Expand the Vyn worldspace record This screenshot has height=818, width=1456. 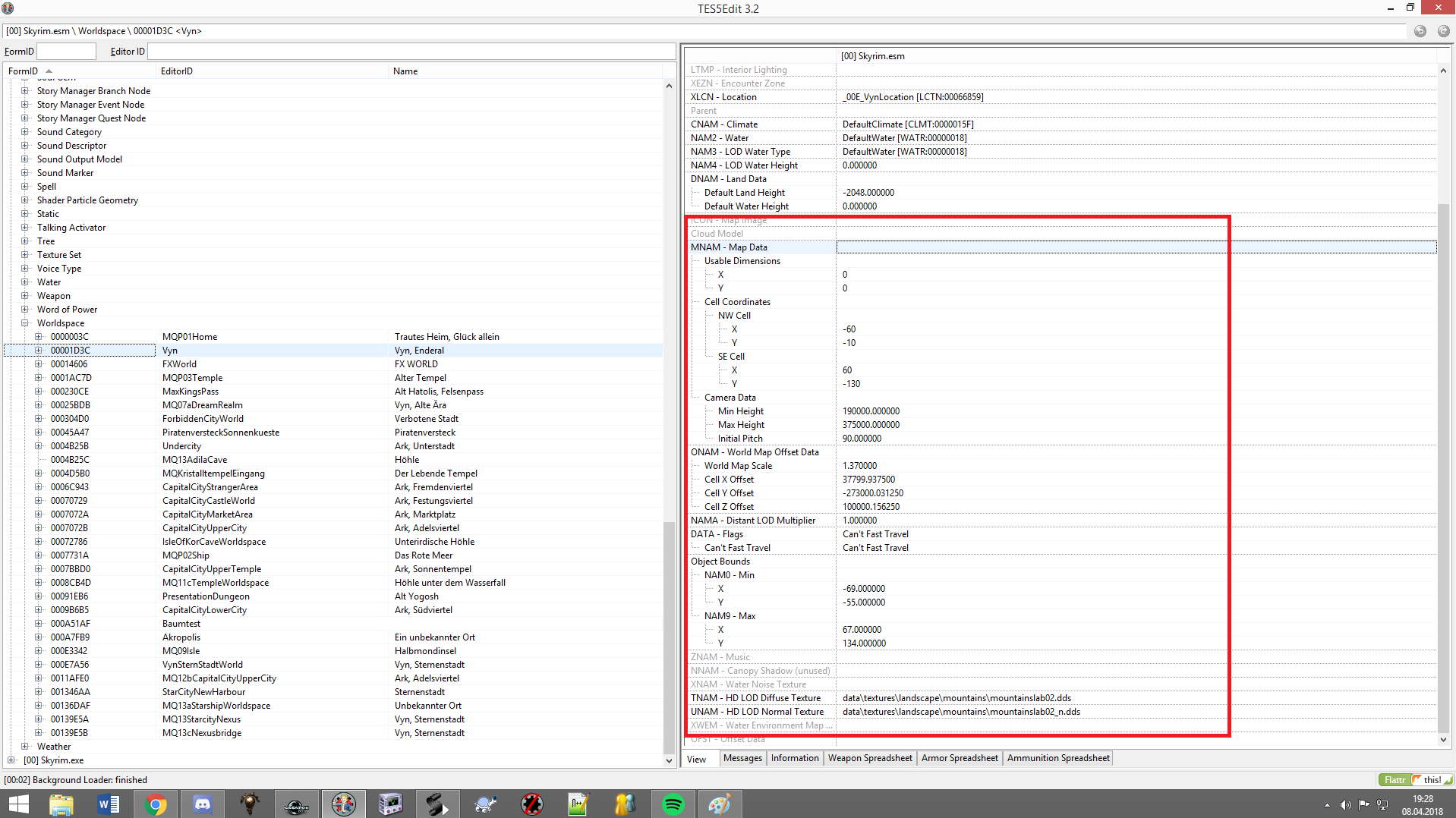point(39,351)
